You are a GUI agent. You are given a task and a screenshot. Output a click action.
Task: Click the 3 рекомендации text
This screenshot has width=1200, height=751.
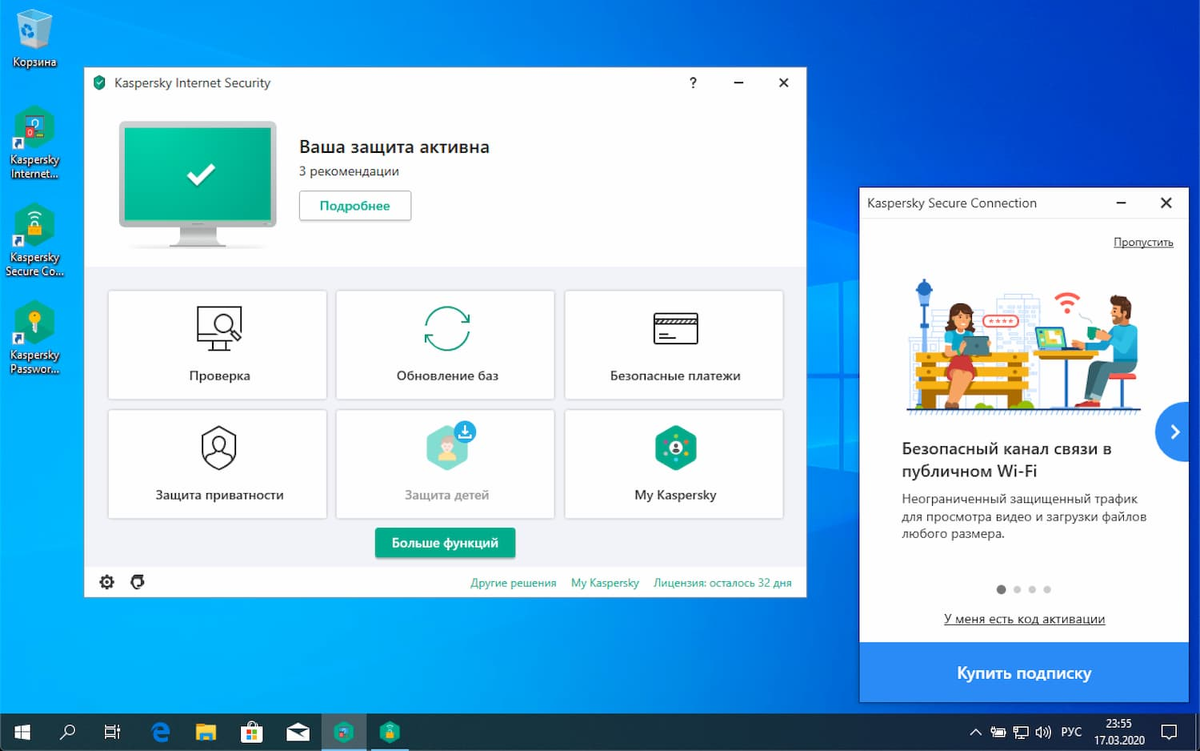tap(349, 172)
